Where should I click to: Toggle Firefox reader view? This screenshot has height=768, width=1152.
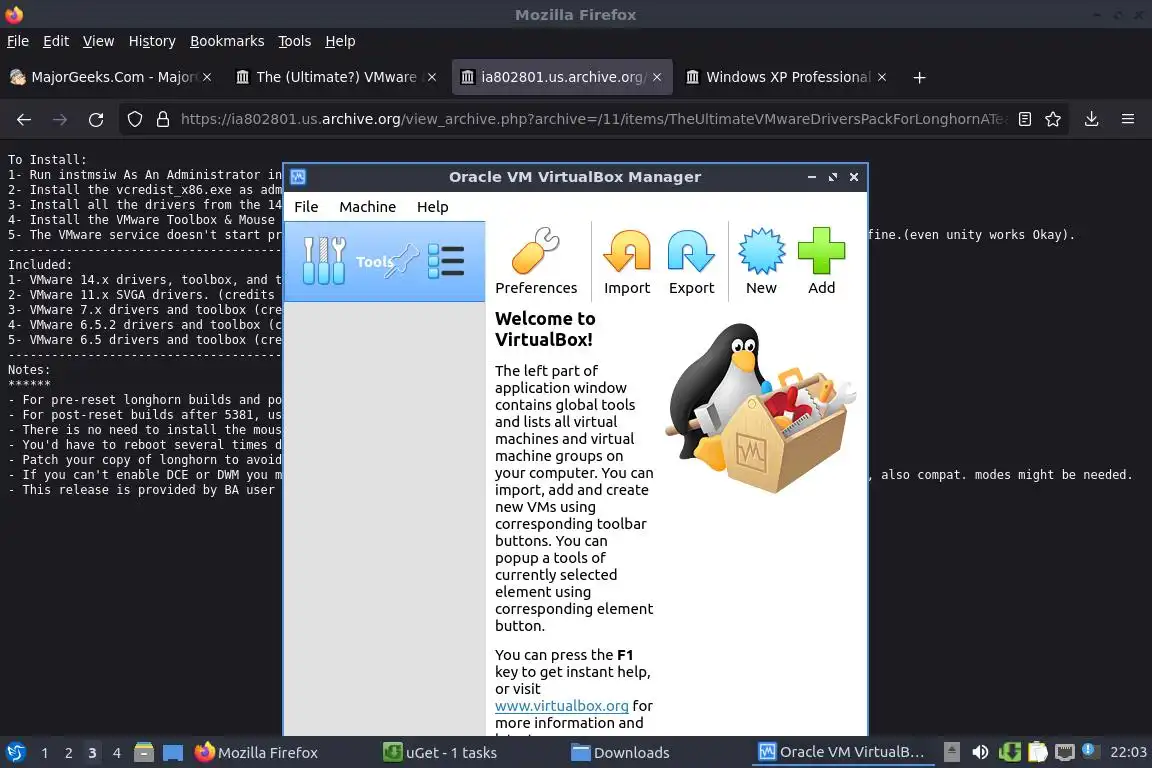[1025, 119]
